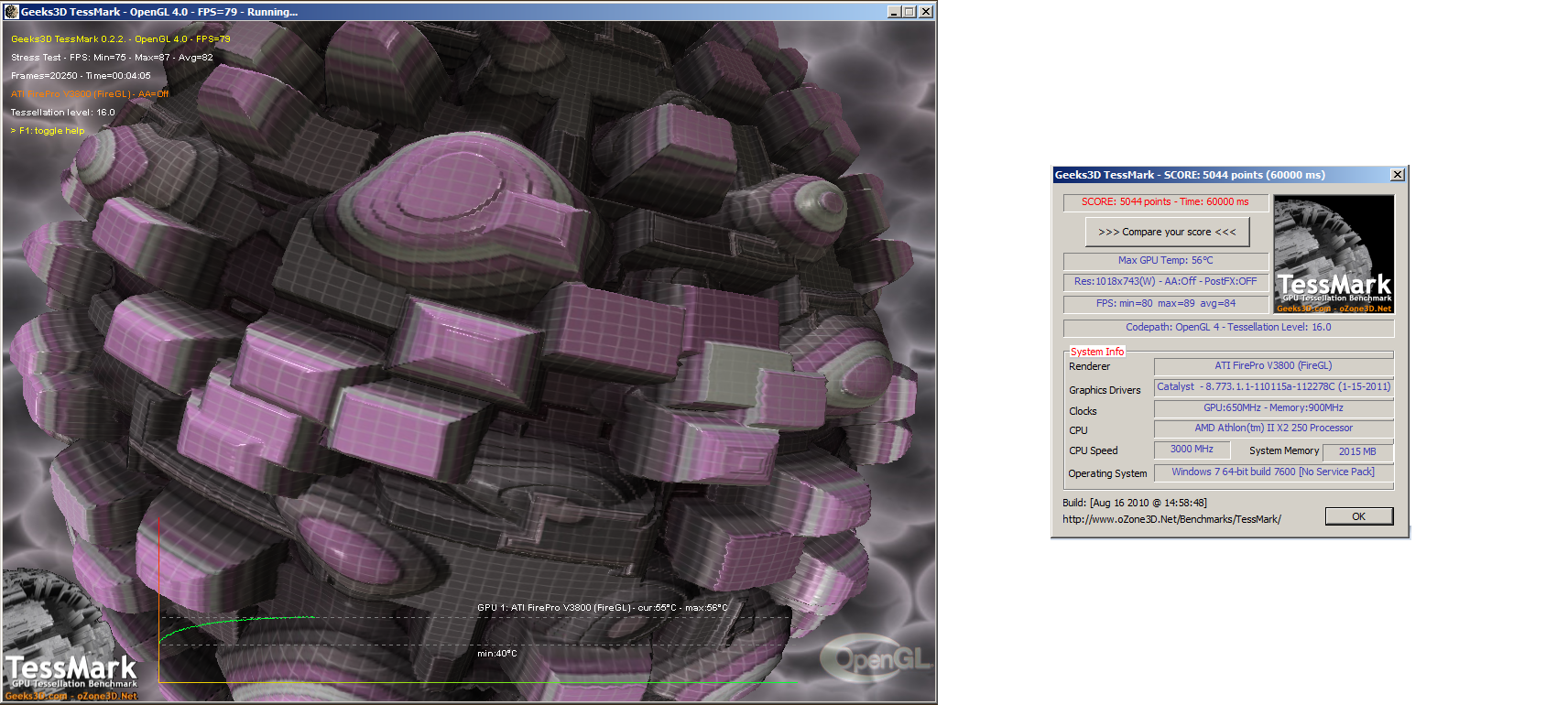The image size is (1568, 705).
Task: Click the 'Compare your score' button
Action: click(1167, 232)
